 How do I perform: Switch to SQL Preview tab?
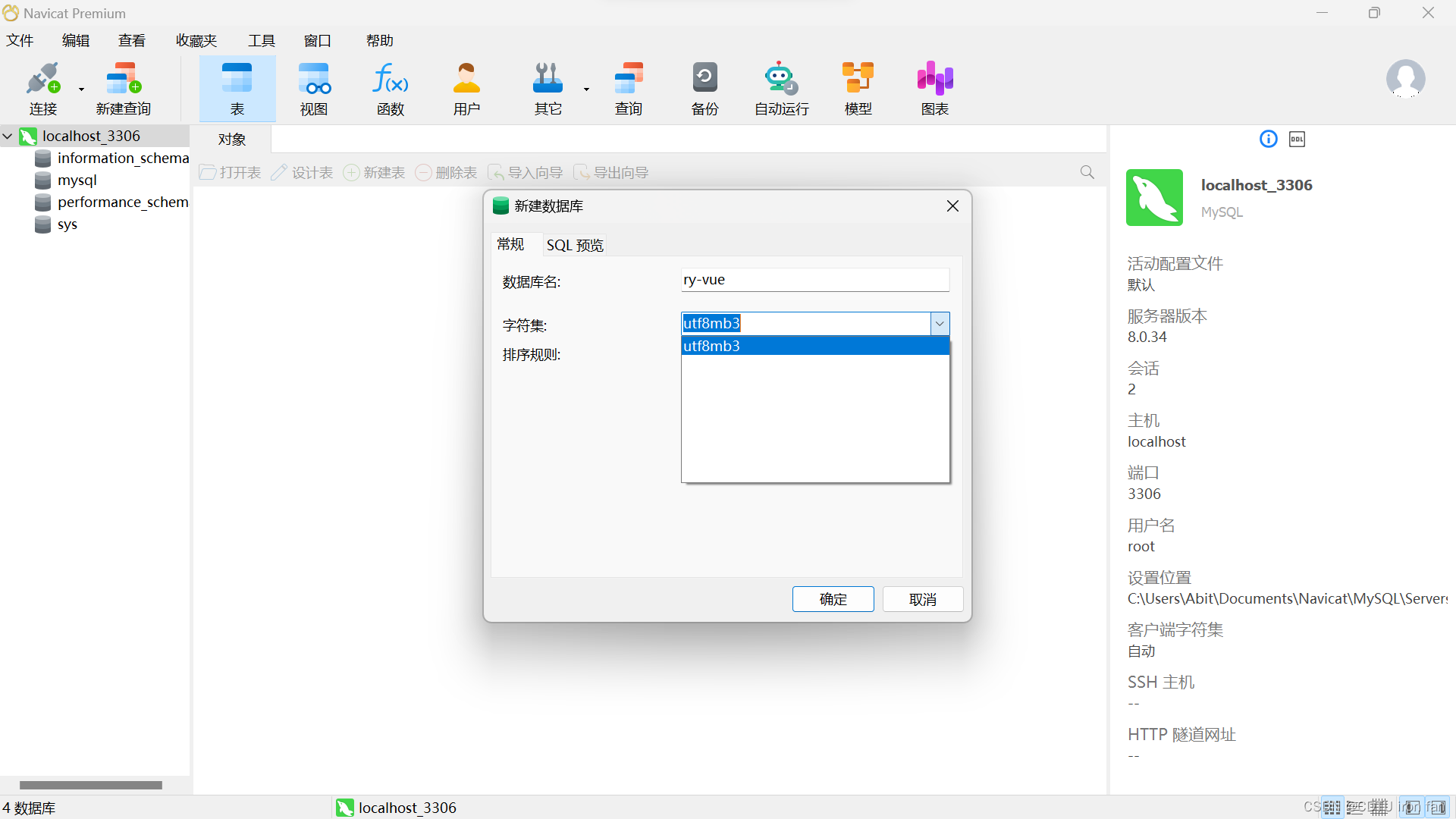coord(575,245)
